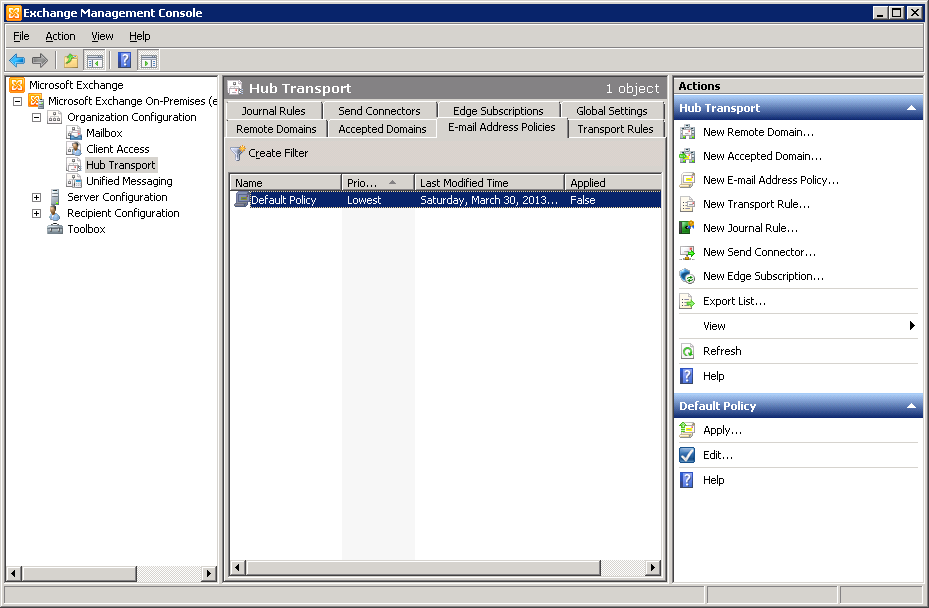Sort by the Priority column header

coord(378,183)
